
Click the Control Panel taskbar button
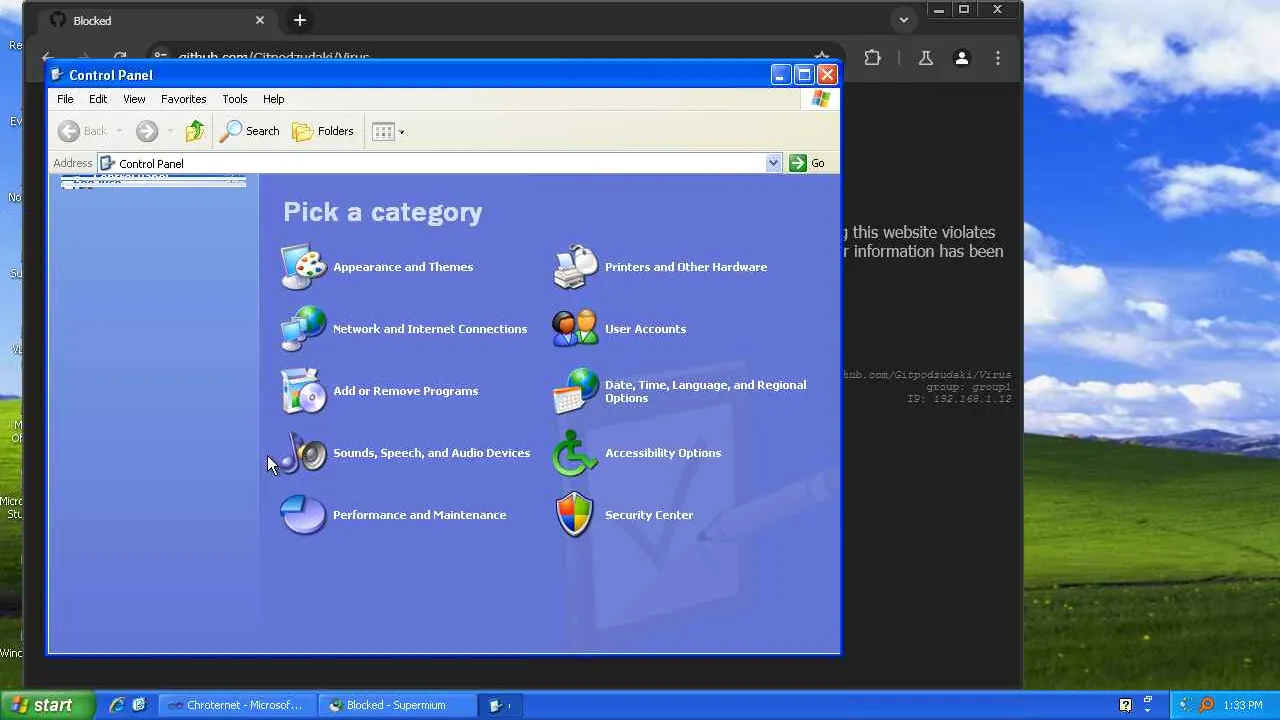pos(500,705)
